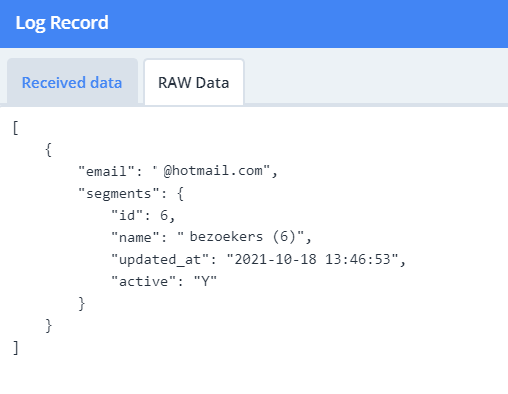Viewport: 508px width, 394px height.
Task: Click the "active" key in JSON
Action: tap(144, 282)
